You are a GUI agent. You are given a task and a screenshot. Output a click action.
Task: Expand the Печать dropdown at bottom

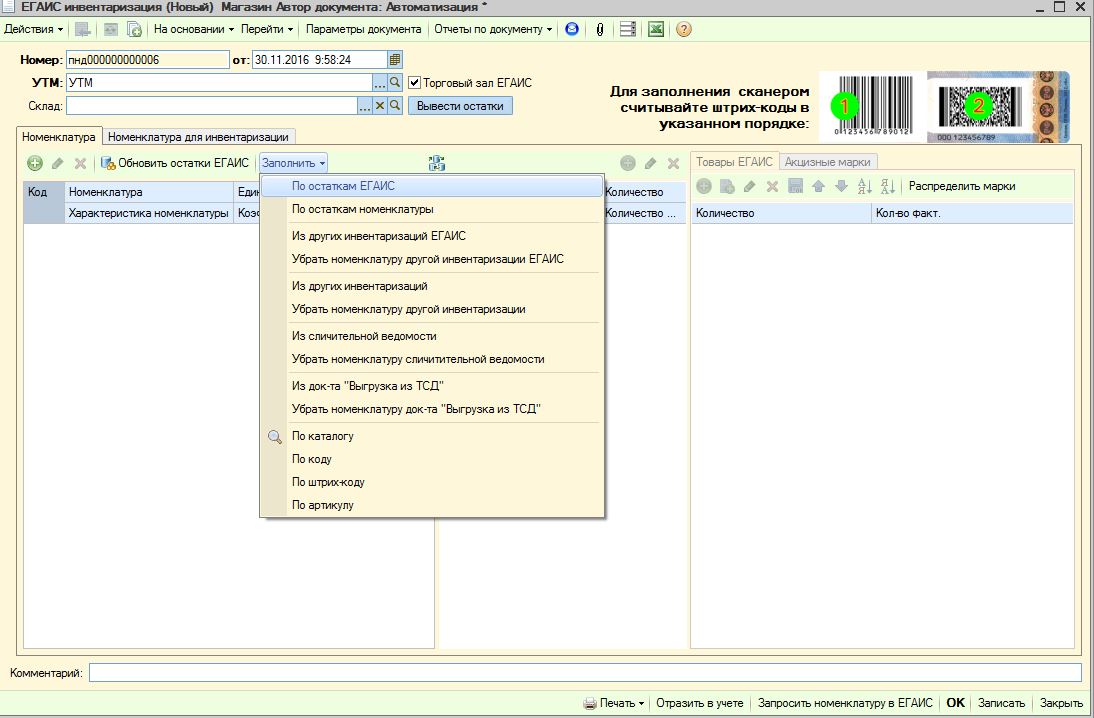pos(614,703)
